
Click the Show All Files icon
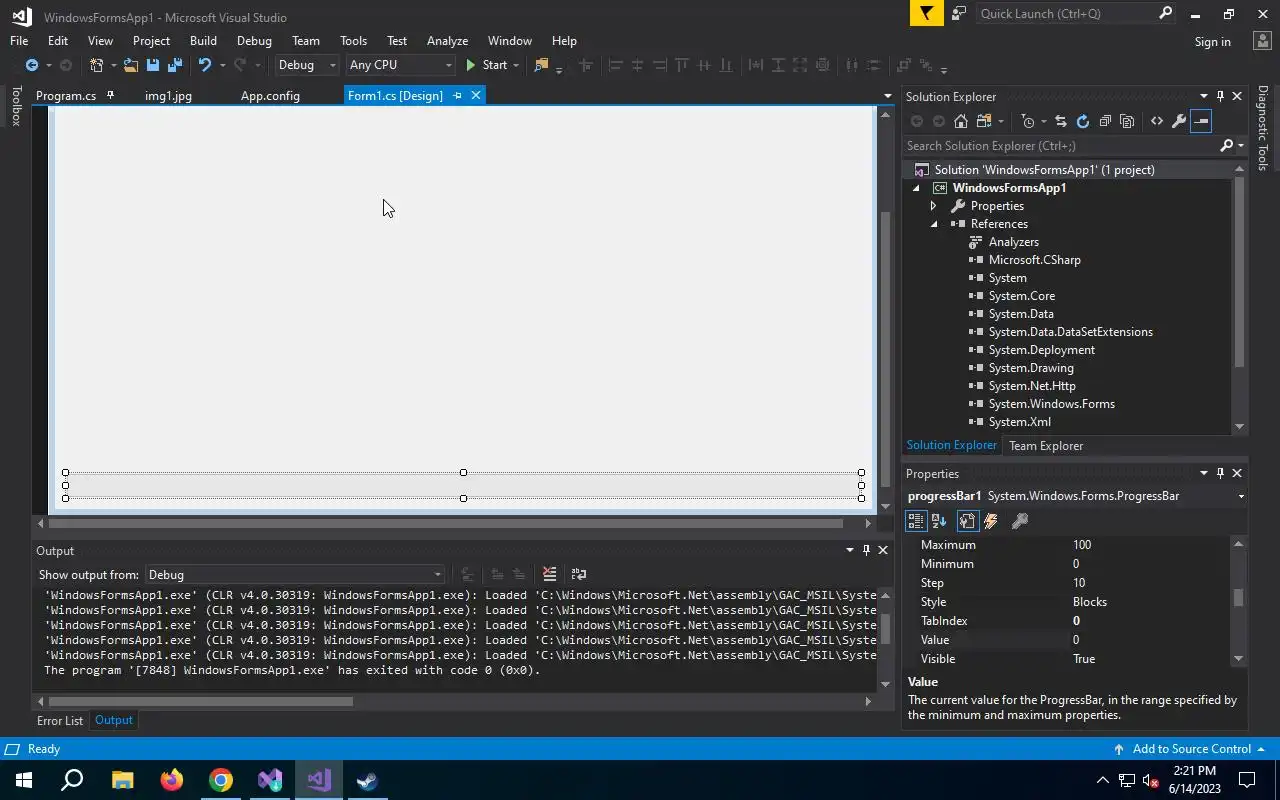coord(1127,121)
